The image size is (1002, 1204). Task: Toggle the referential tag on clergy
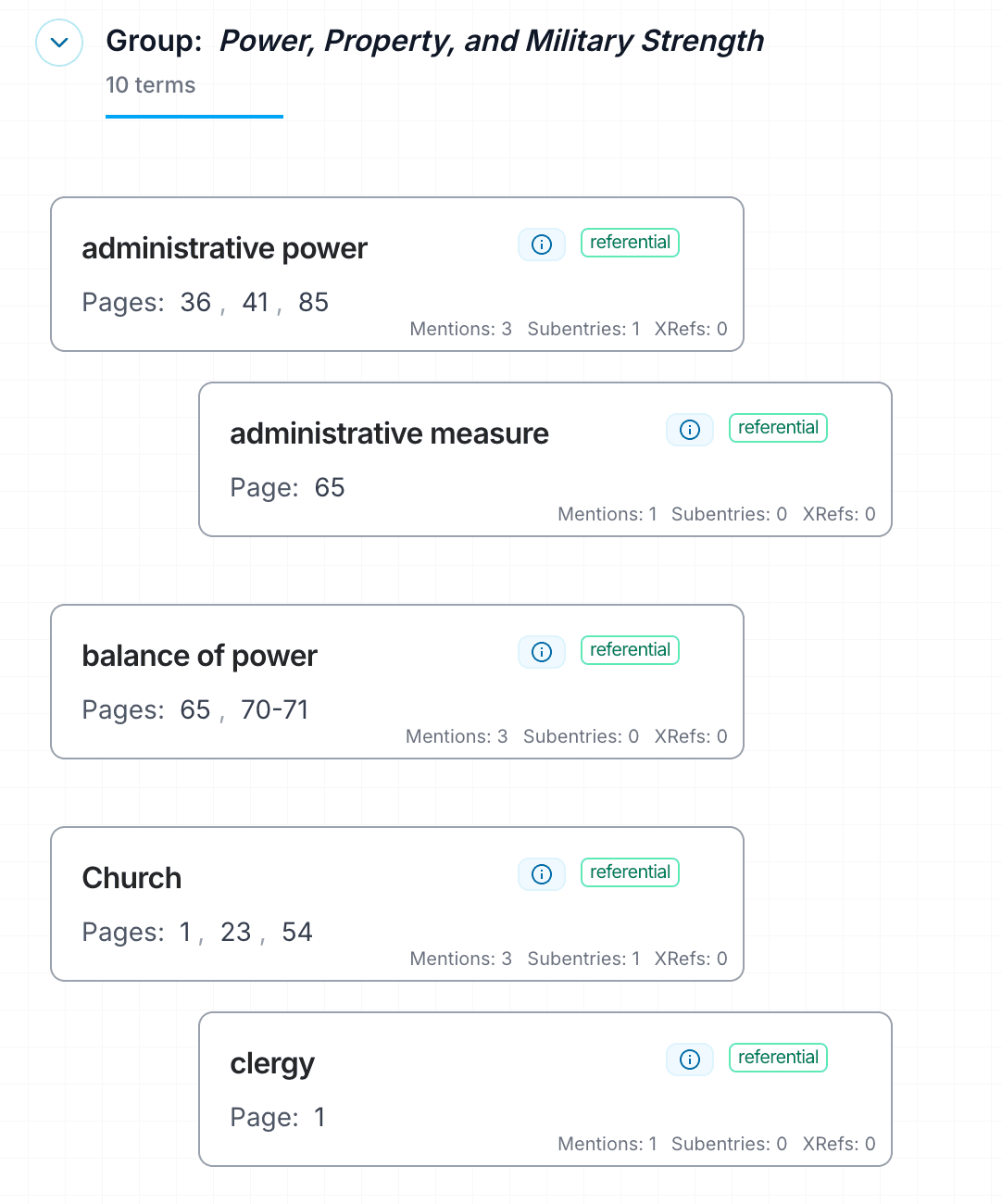(778, 1057)
